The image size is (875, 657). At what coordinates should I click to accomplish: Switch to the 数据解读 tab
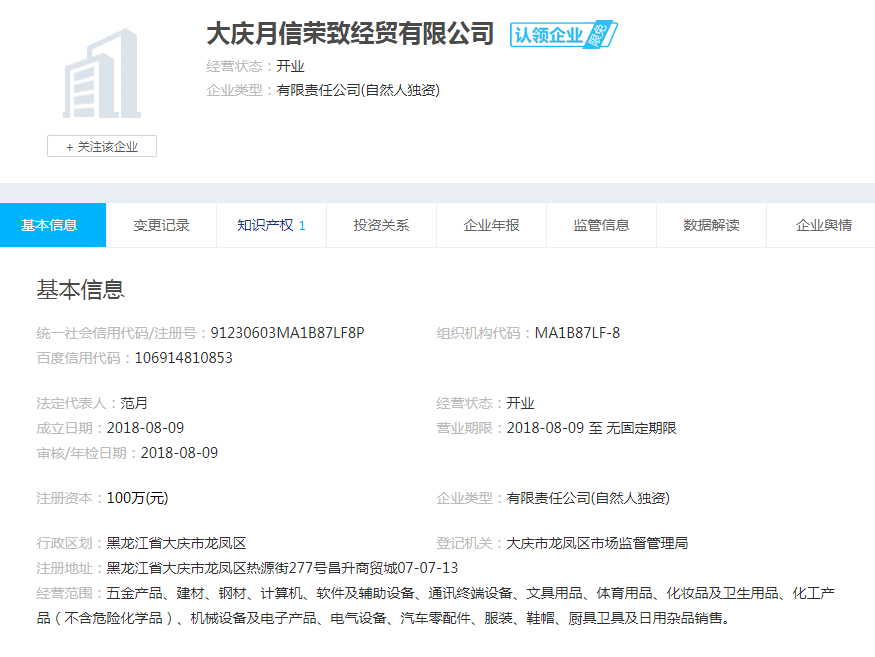(711, 225)
